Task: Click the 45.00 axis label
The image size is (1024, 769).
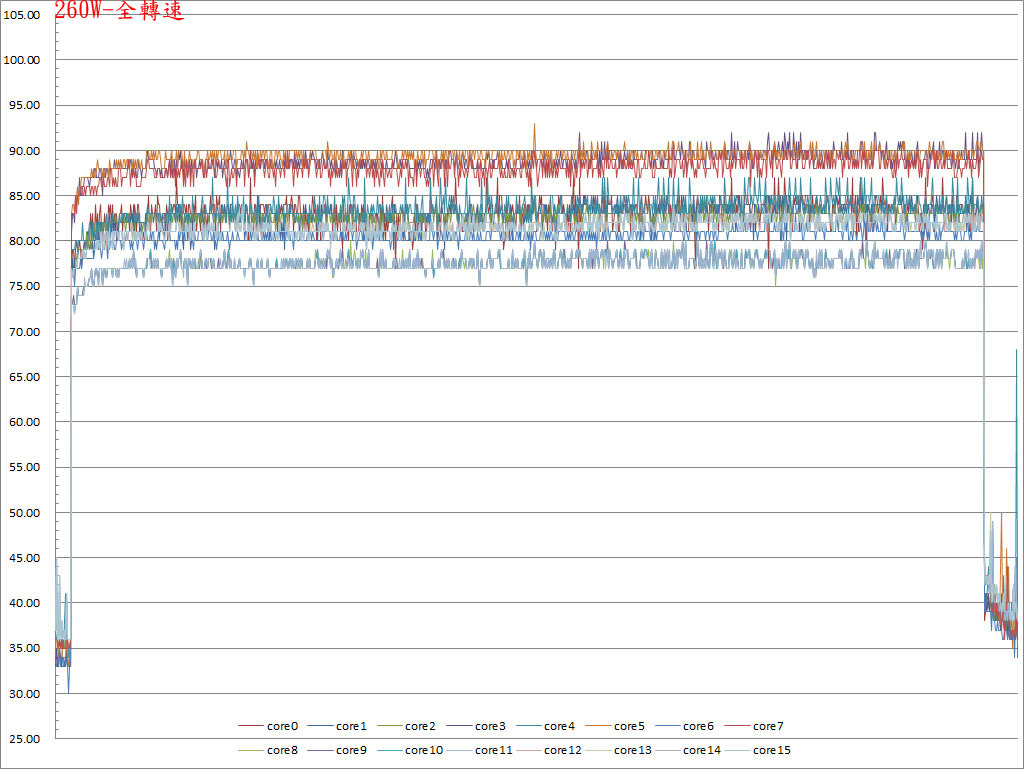Action: tap(24, 557)
